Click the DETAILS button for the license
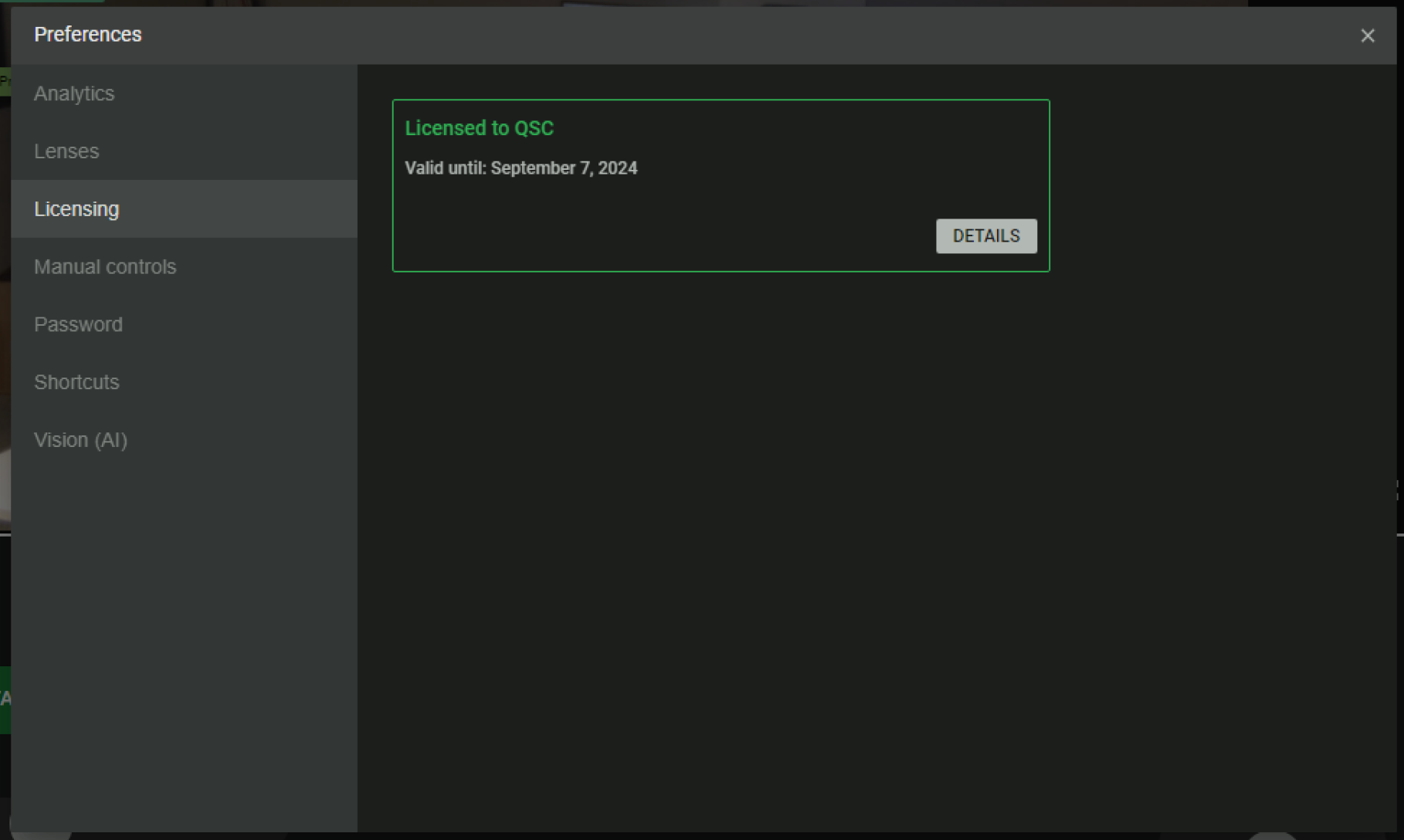 click(x=985, y=236)
